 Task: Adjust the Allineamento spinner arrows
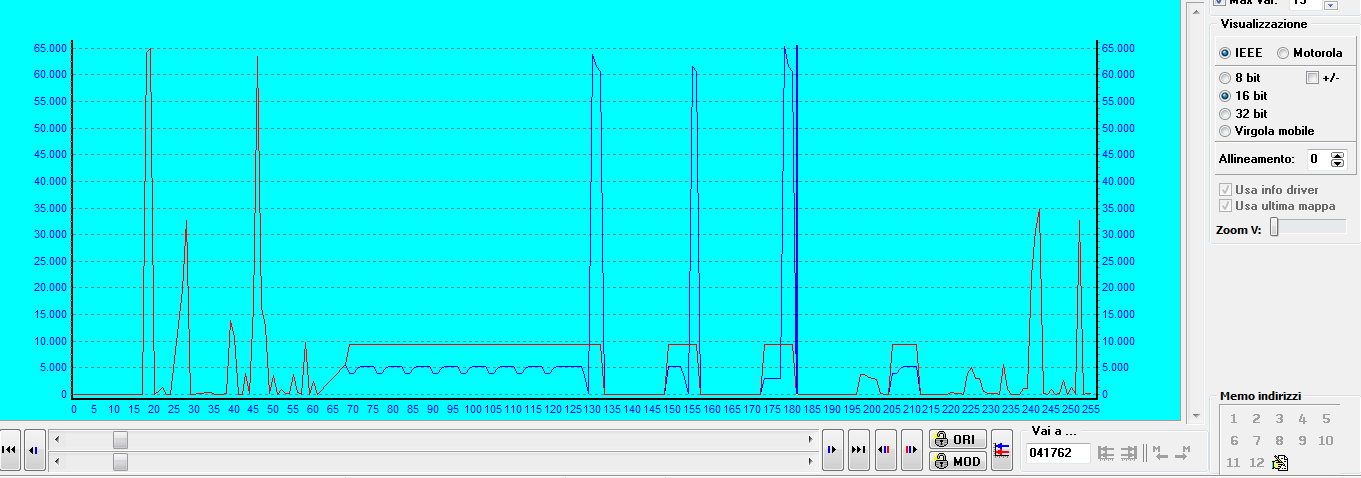click(x=1338, y=159)
